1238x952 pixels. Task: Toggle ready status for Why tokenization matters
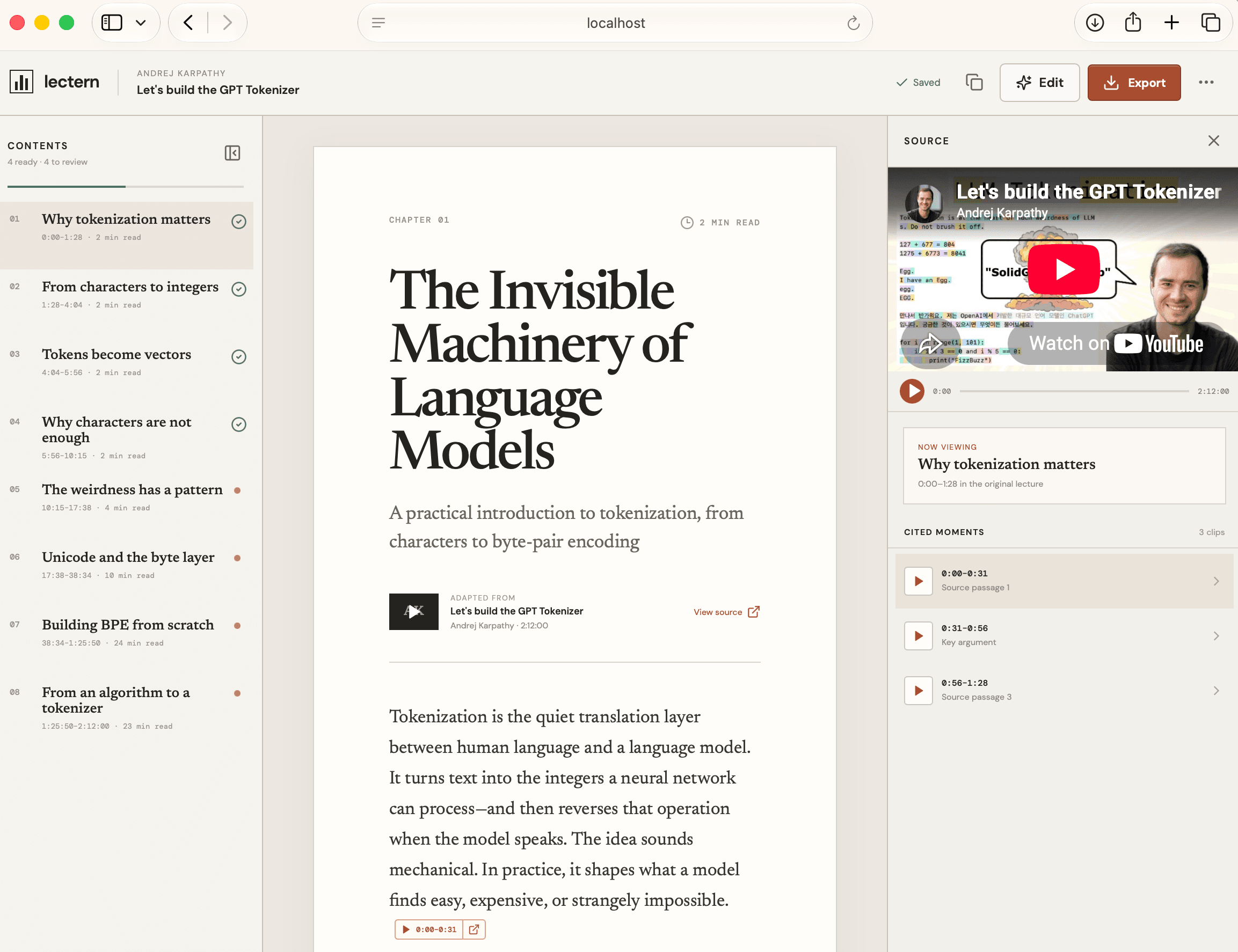point(239,221)
